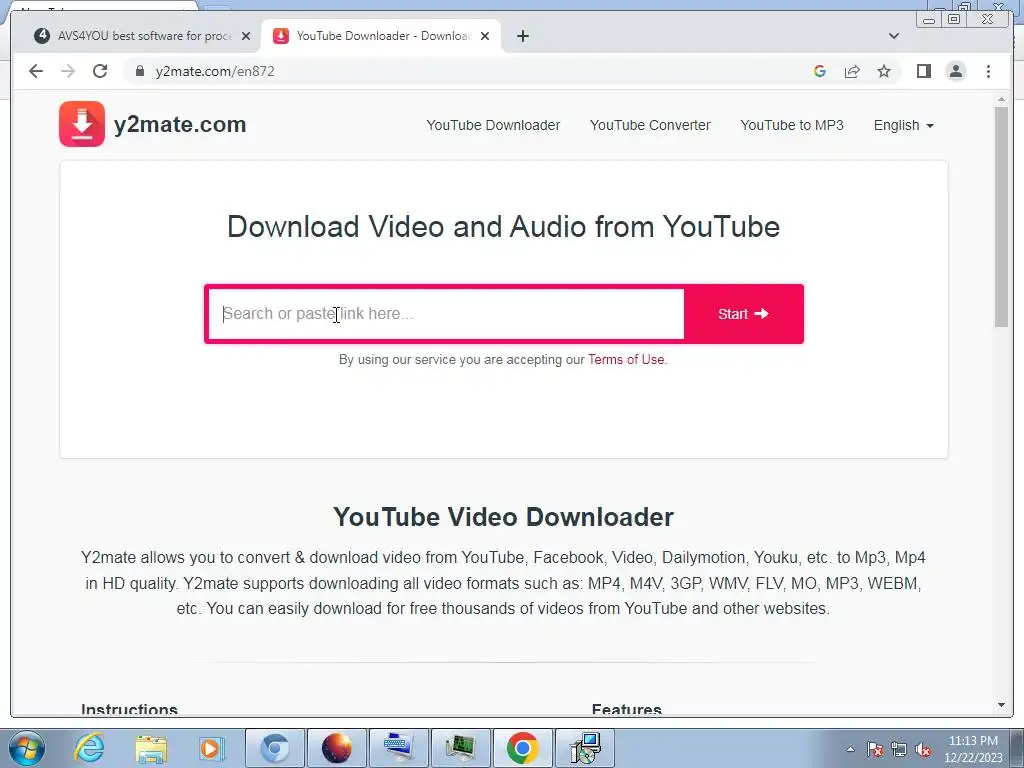Open Action Center flag icon
Viewport: 1024px width, 768px height.
[x=874, y=750]
